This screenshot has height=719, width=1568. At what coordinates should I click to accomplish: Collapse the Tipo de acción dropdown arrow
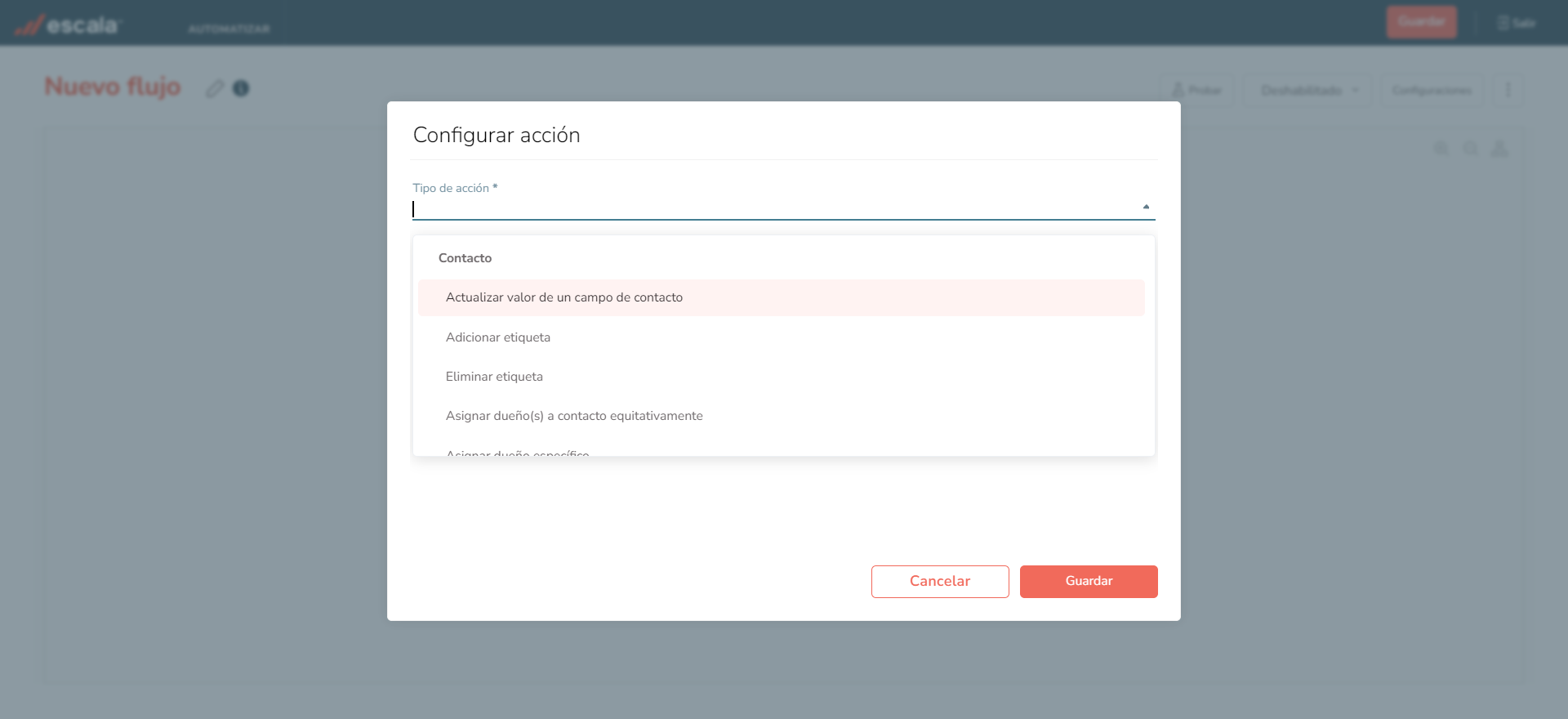1146,207
